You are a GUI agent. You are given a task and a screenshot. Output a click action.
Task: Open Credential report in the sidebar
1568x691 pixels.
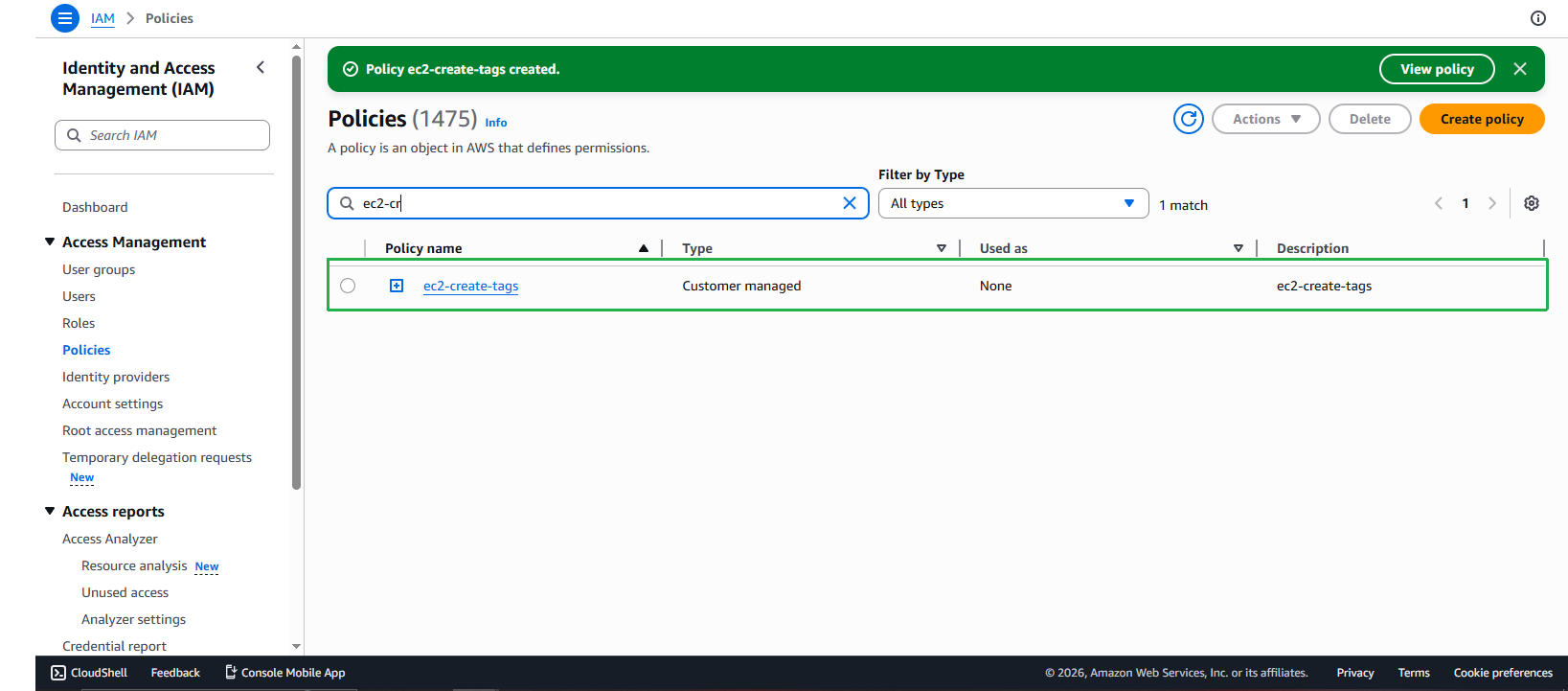pos(114,646)
